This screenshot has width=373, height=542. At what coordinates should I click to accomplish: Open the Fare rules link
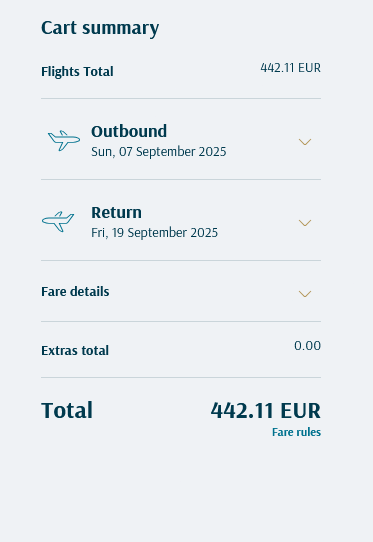296,432
